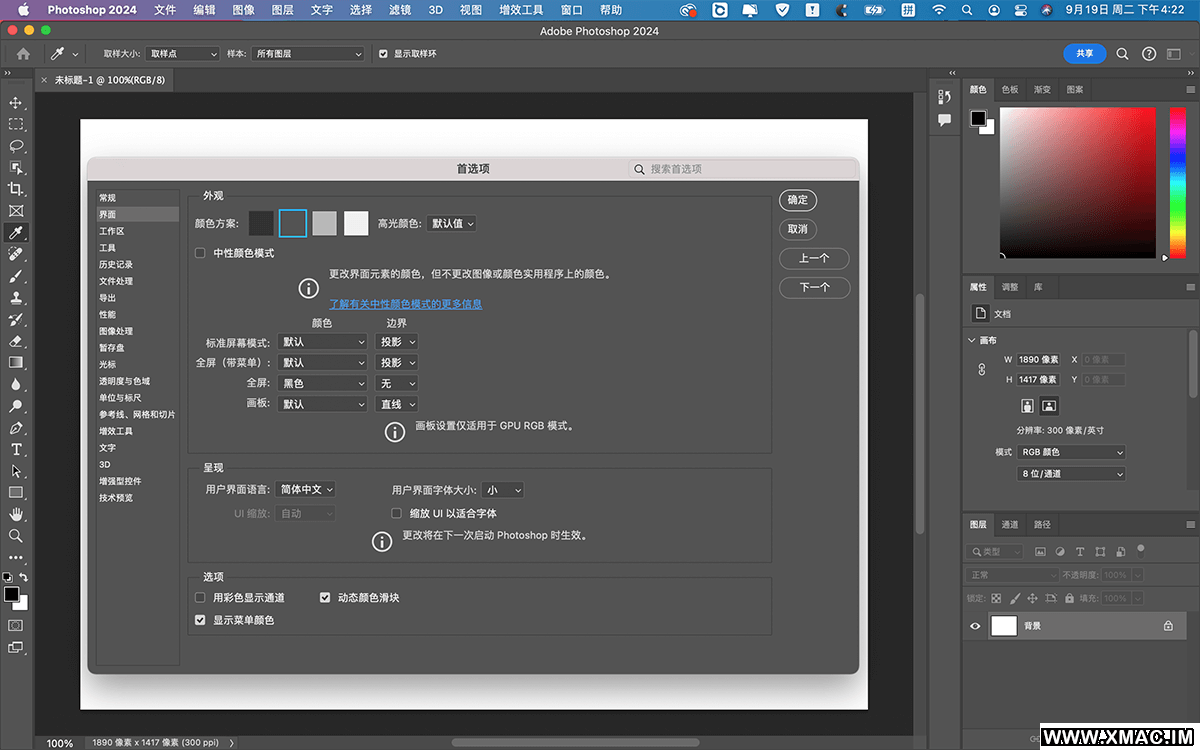Toggle the layer filter on/off switch

[x=1141, y=549]
